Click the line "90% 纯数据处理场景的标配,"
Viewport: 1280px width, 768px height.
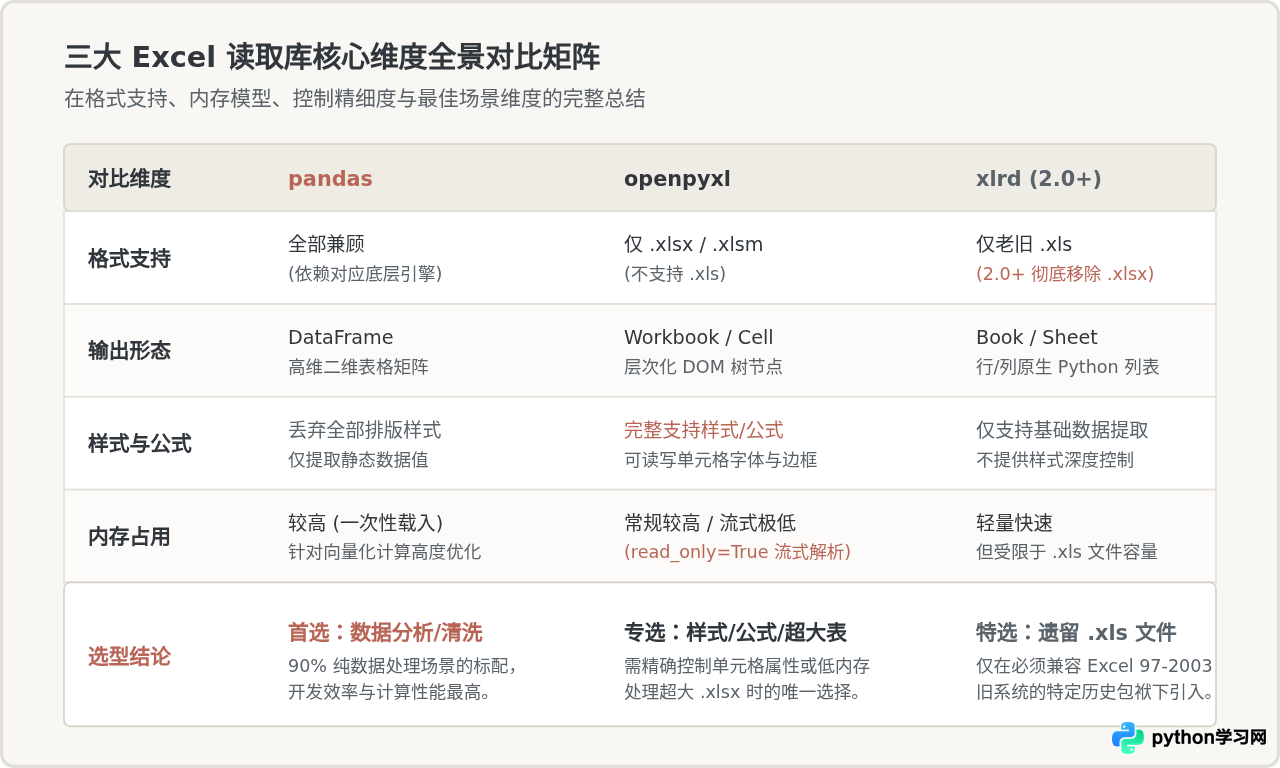402,666
